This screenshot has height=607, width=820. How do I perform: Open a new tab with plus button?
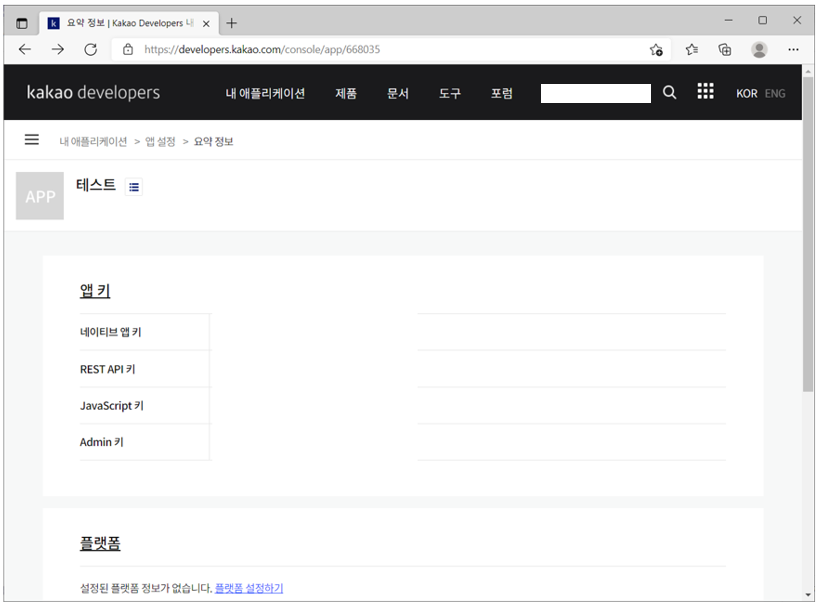231,23
